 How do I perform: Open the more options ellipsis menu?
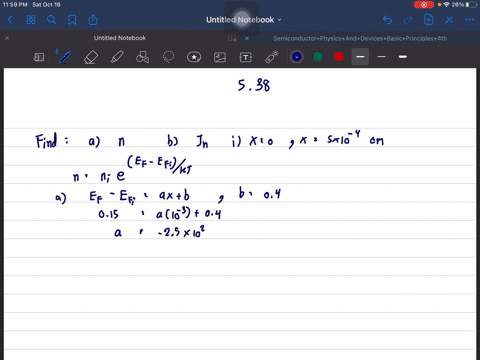pyautogui.click(x=470, y=20)
